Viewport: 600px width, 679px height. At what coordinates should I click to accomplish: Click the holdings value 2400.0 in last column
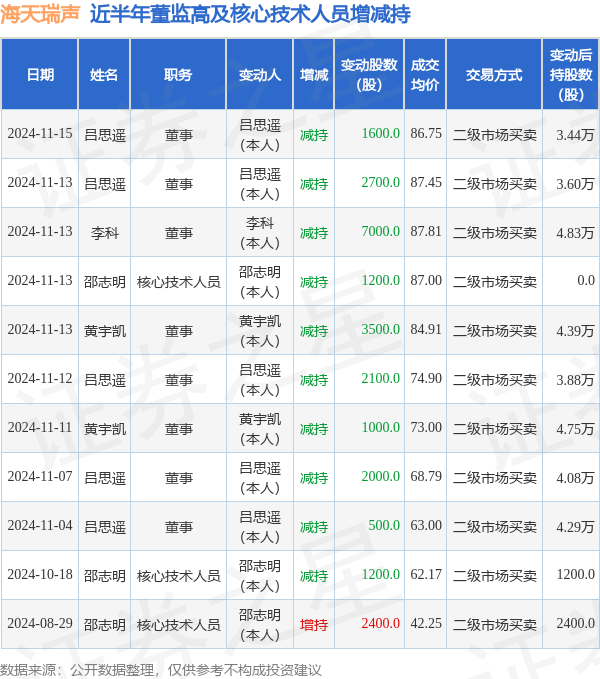click(575, 623)
